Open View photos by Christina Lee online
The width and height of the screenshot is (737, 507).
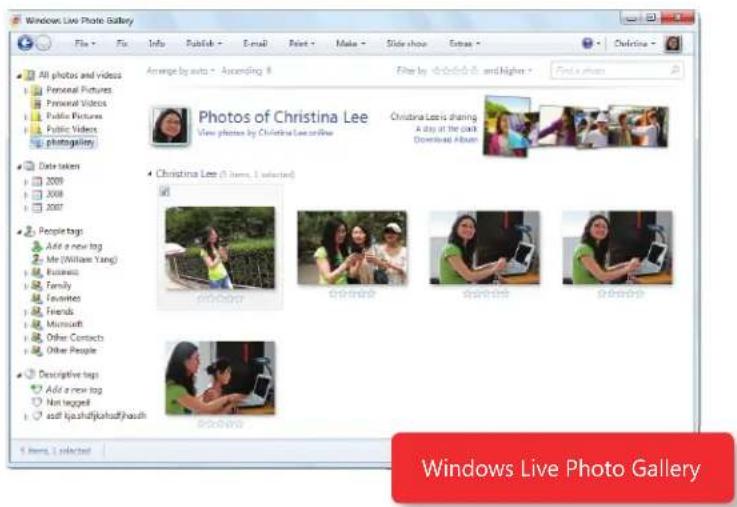265,133
